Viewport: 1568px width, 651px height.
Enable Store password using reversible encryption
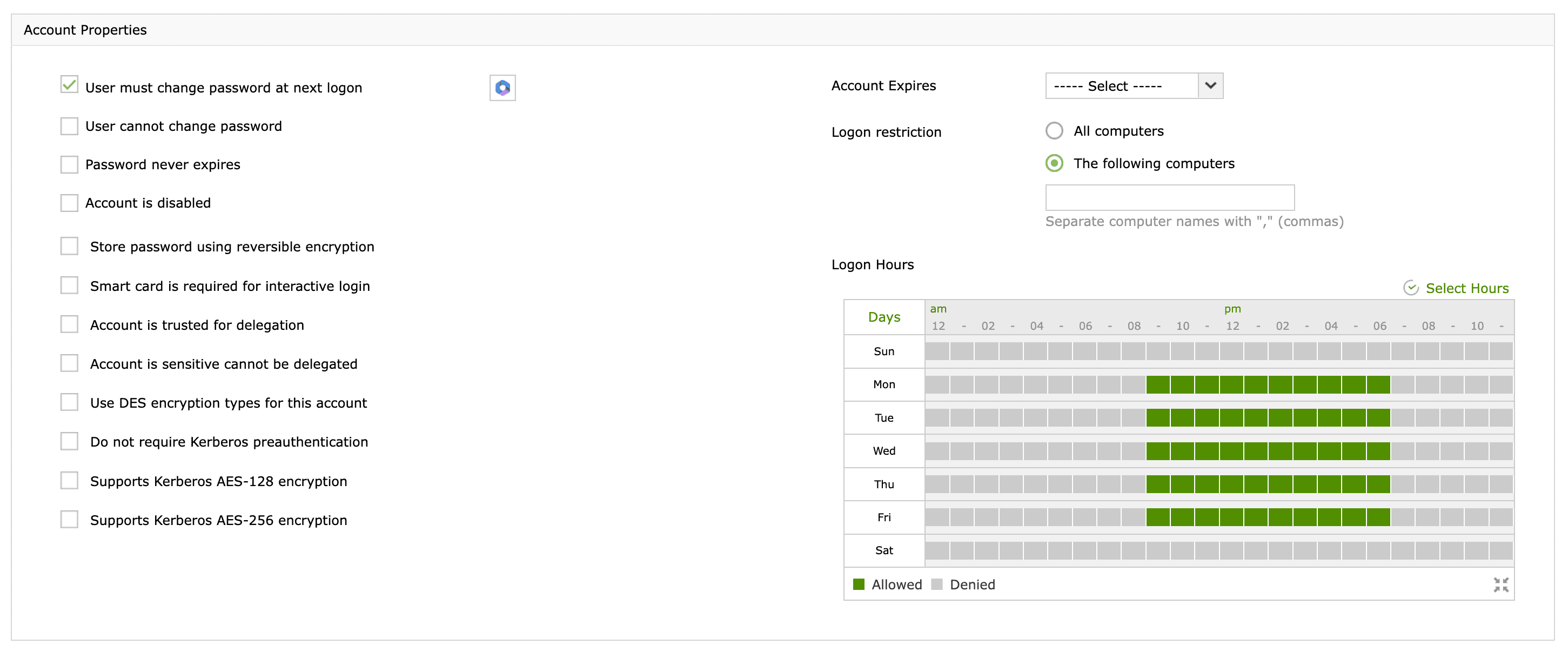point(69,246)
